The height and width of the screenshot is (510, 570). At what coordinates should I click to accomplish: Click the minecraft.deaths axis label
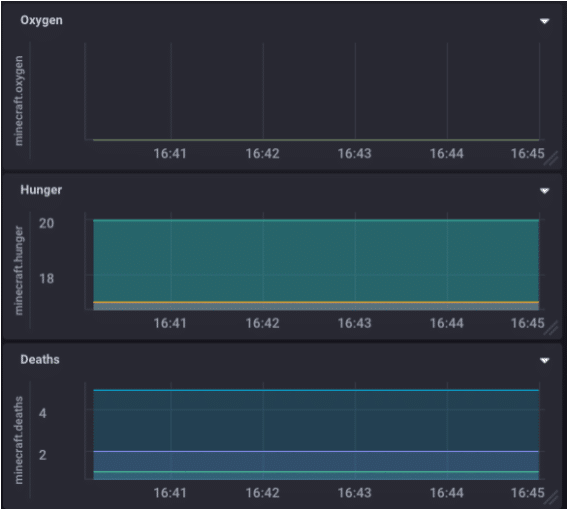coord(19,440)
